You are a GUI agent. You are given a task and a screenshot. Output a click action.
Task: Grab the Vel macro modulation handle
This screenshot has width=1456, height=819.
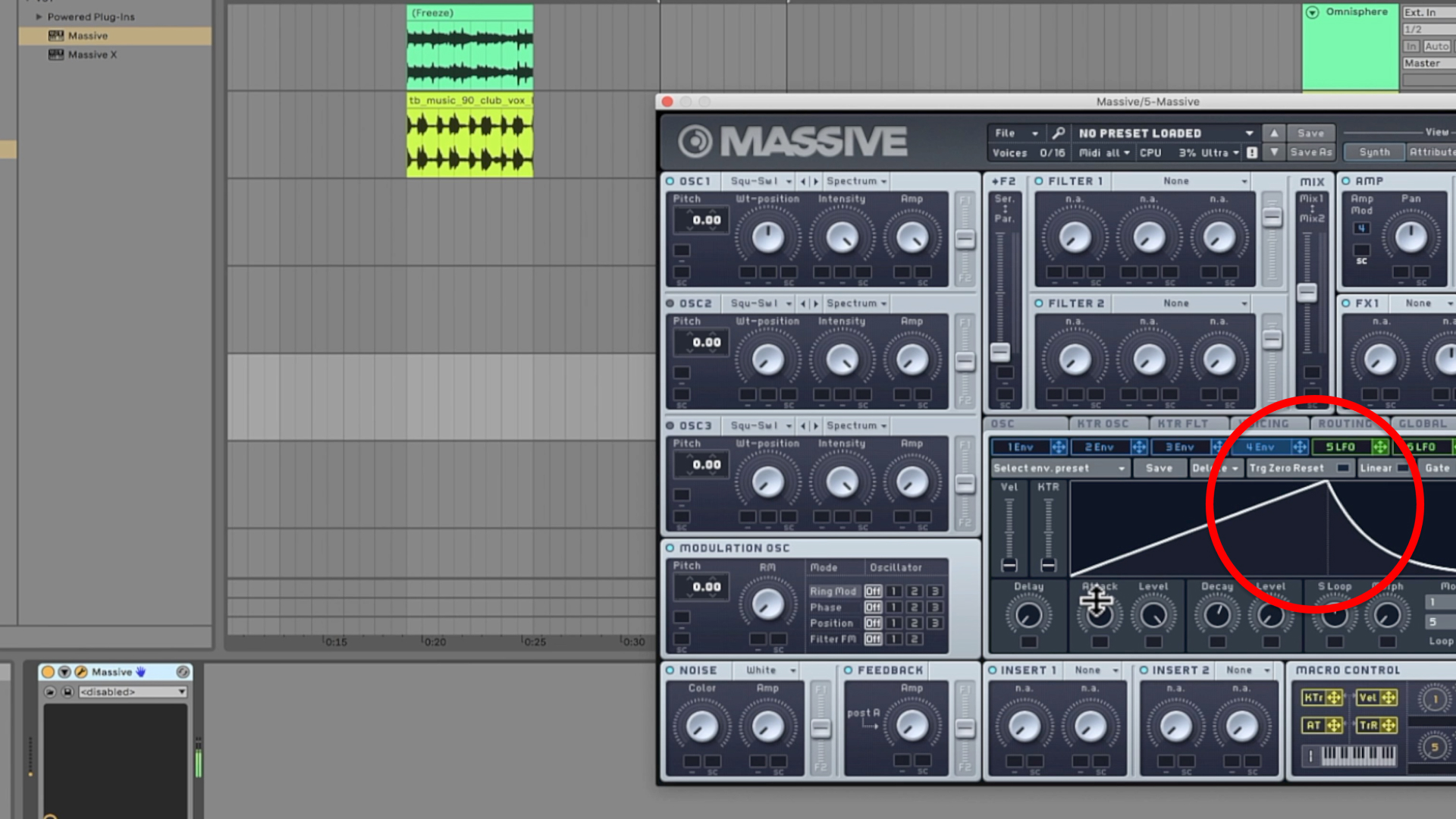pos(1389,698)
